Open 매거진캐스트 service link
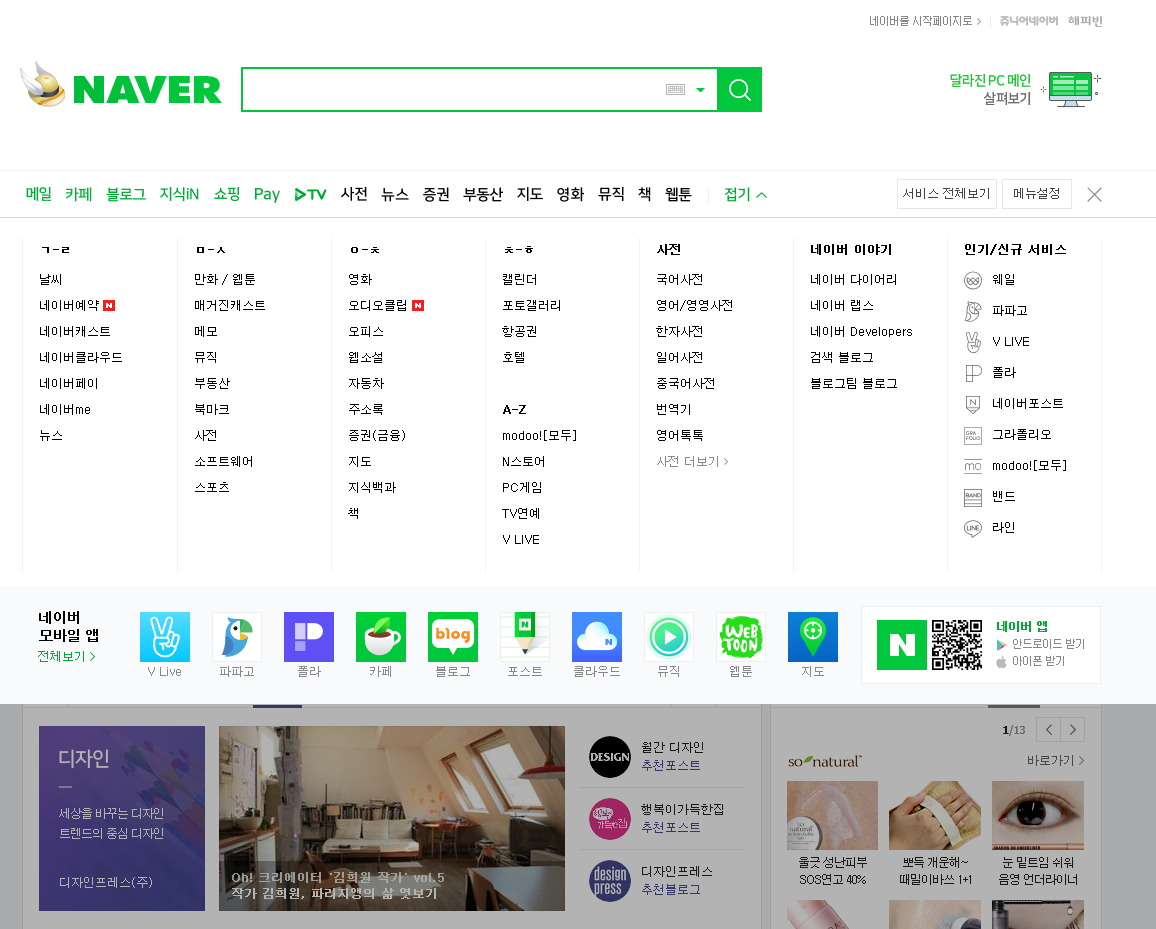Viewport: 1156px width, 929px height. tap(229, 305)
